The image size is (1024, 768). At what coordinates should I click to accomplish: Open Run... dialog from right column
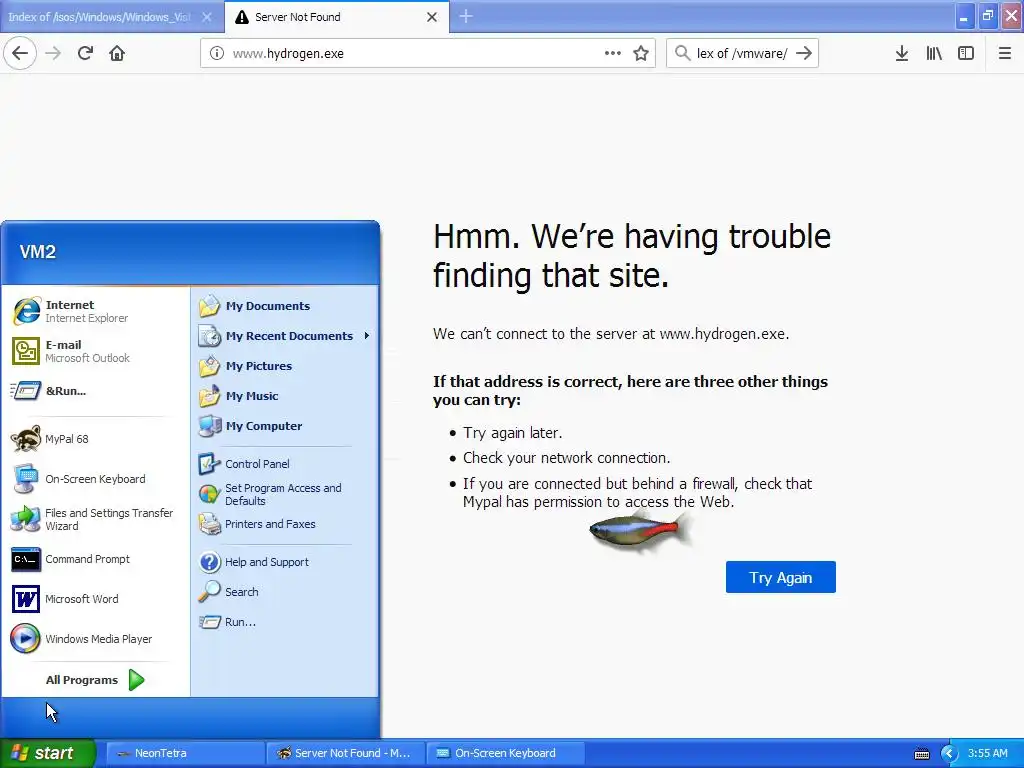pos(285,622)
